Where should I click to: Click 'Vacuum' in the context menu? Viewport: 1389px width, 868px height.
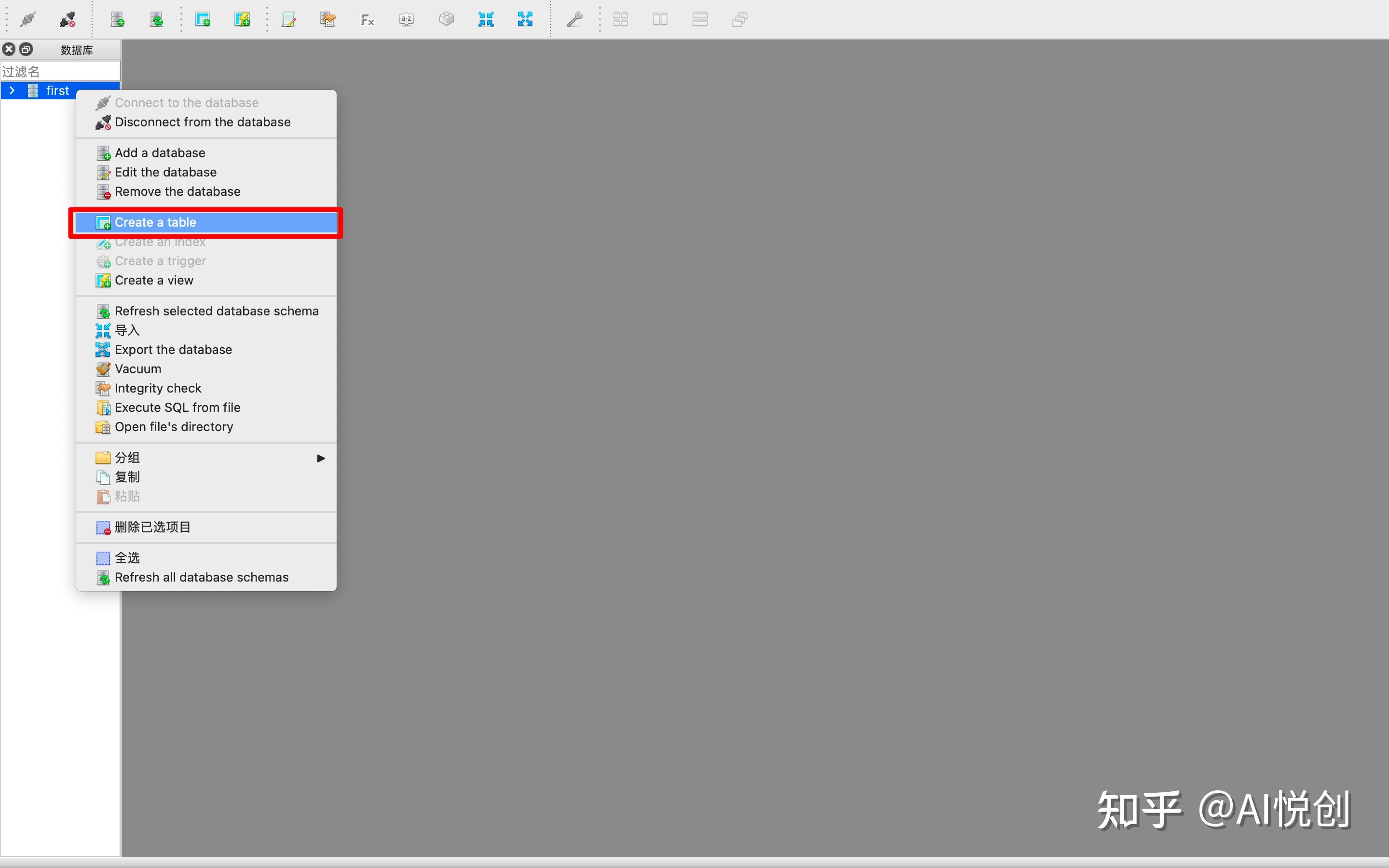(138, 368)
